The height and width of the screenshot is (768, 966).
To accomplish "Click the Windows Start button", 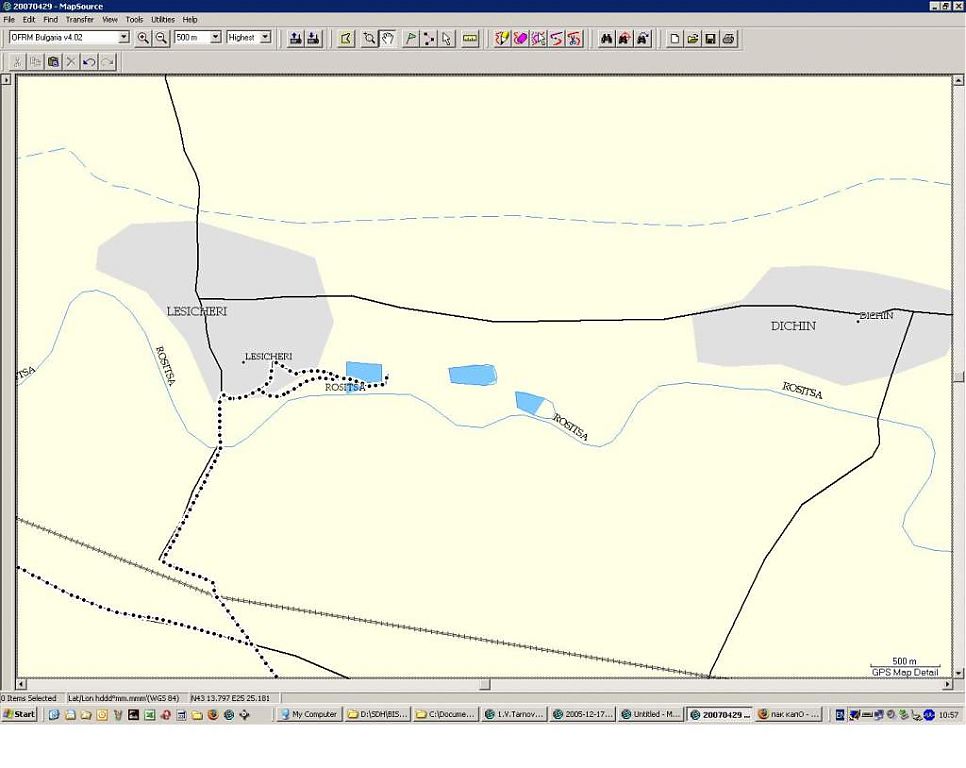I will pyautogui.click(x=19, y=714).
